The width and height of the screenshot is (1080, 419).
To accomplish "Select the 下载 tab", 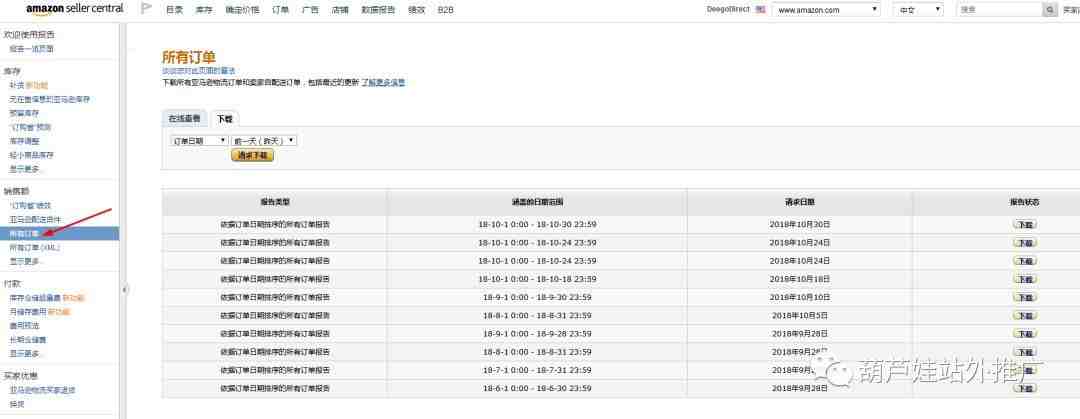I will [x=224, y=118].
